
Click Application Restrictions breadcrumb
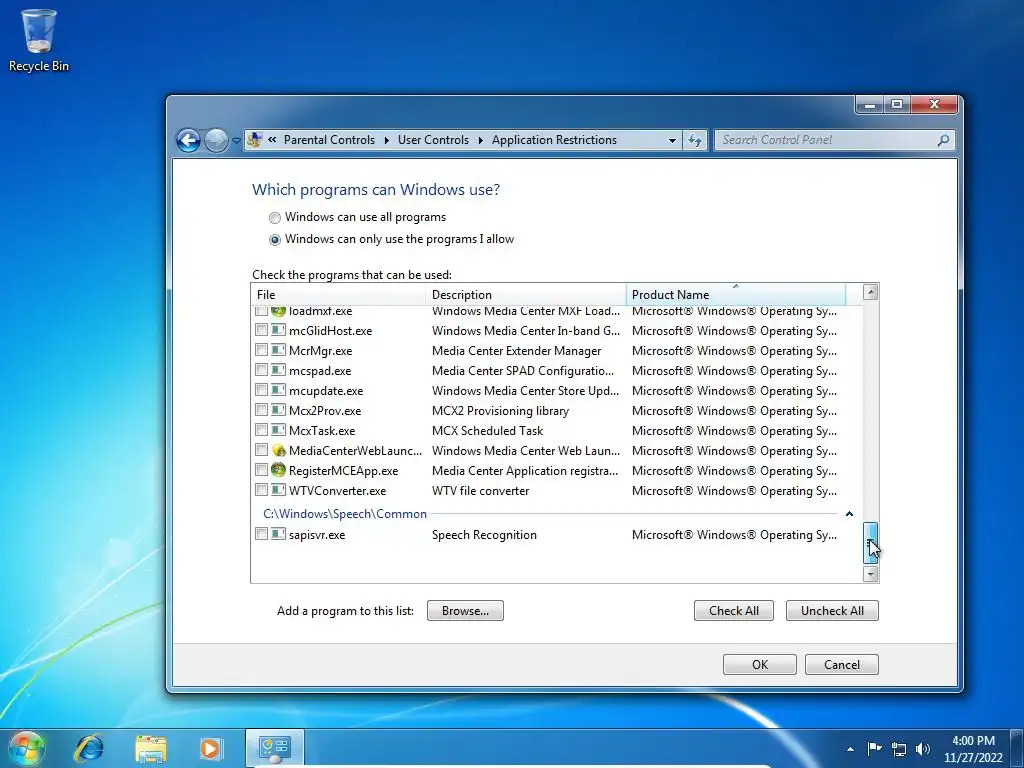(x=554, y=140)
